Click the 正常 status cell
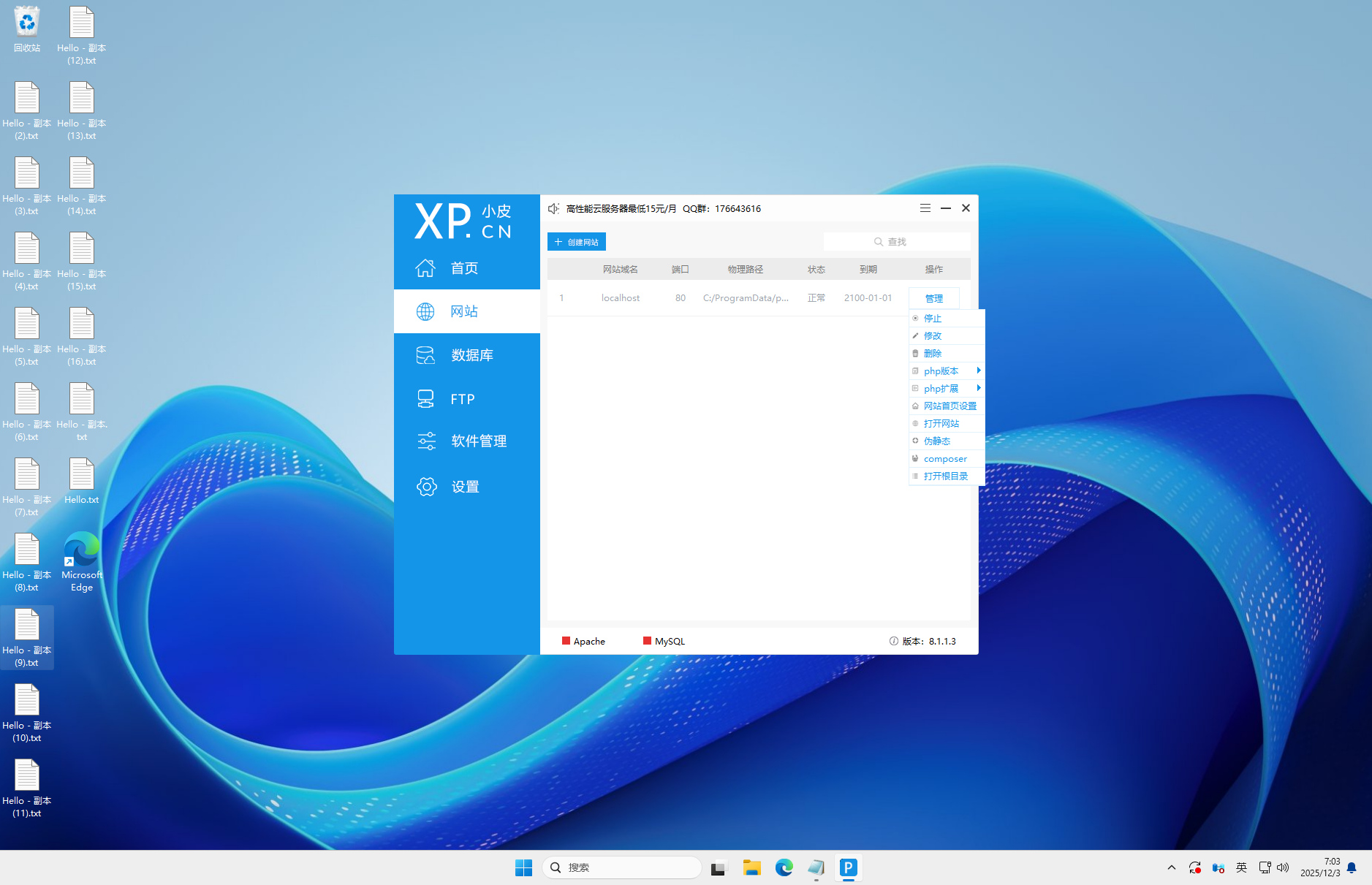The height and width of the screenshot is (885, 1372). (816, 298)
